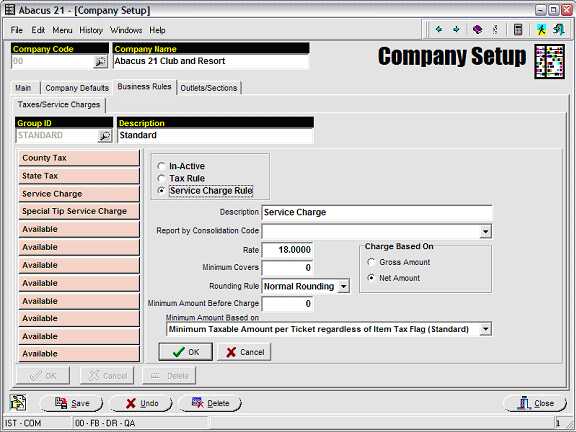Click the running man toolbar icon
576x432 pixels.
pyautogui.click(x=541, y=29)
